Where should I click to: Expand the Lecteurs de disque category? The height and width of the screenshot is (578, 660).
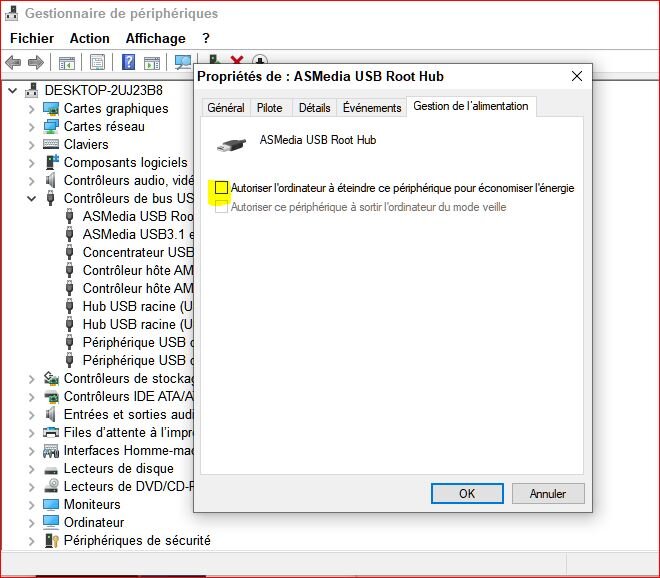coord(32,469)
